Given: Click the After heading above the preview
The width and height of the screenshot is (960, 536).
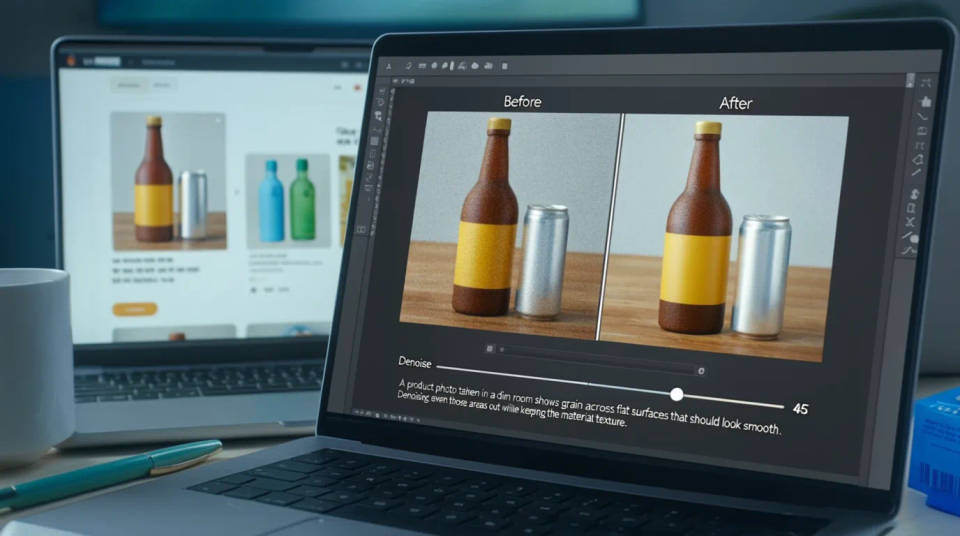Looking at the screenshot, I should pyautogui.click(x=735, y=104).
